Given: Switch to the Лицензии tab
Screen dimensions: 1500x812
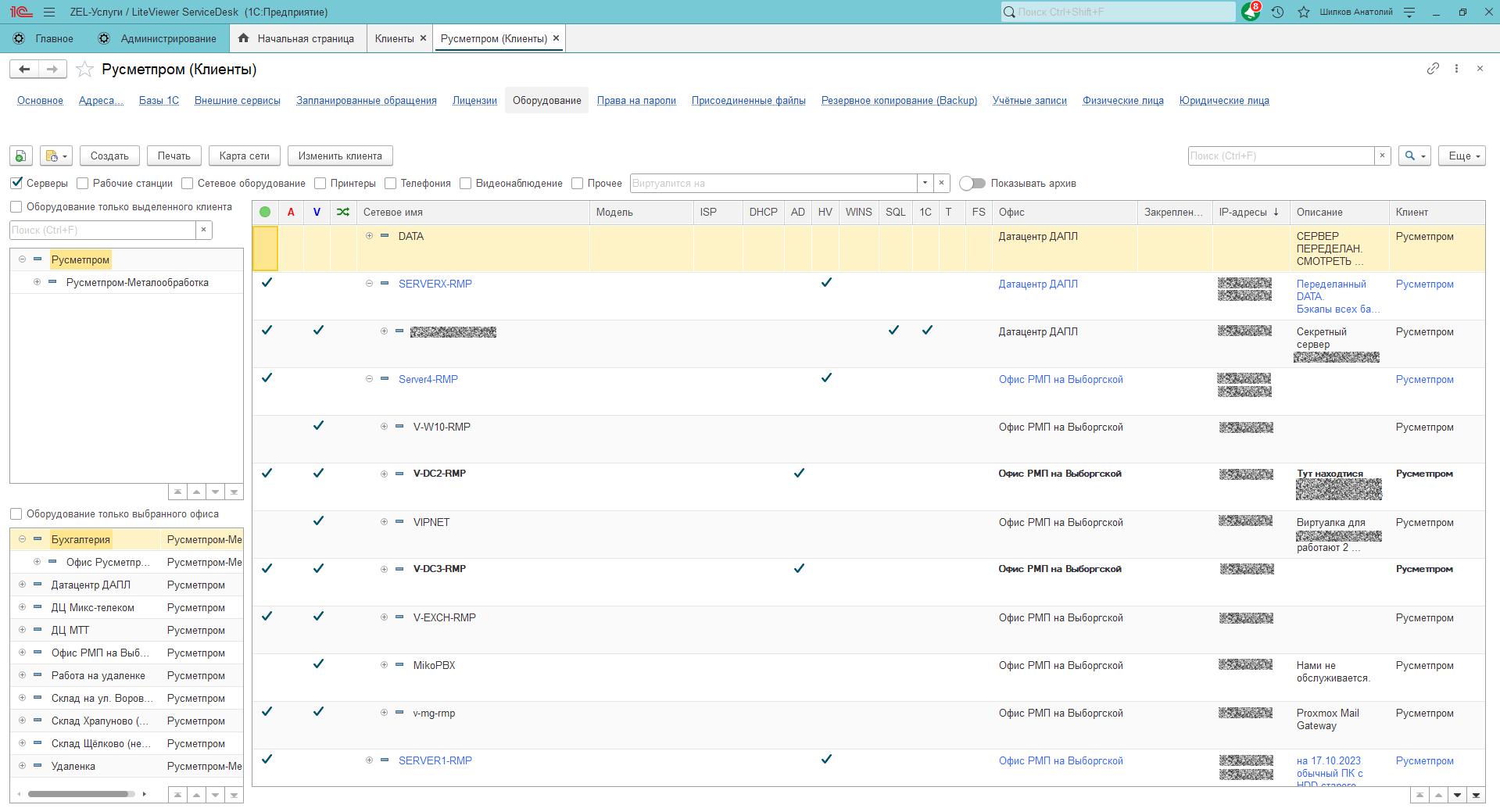Looking at the screenshot, I should click(474, 100).
